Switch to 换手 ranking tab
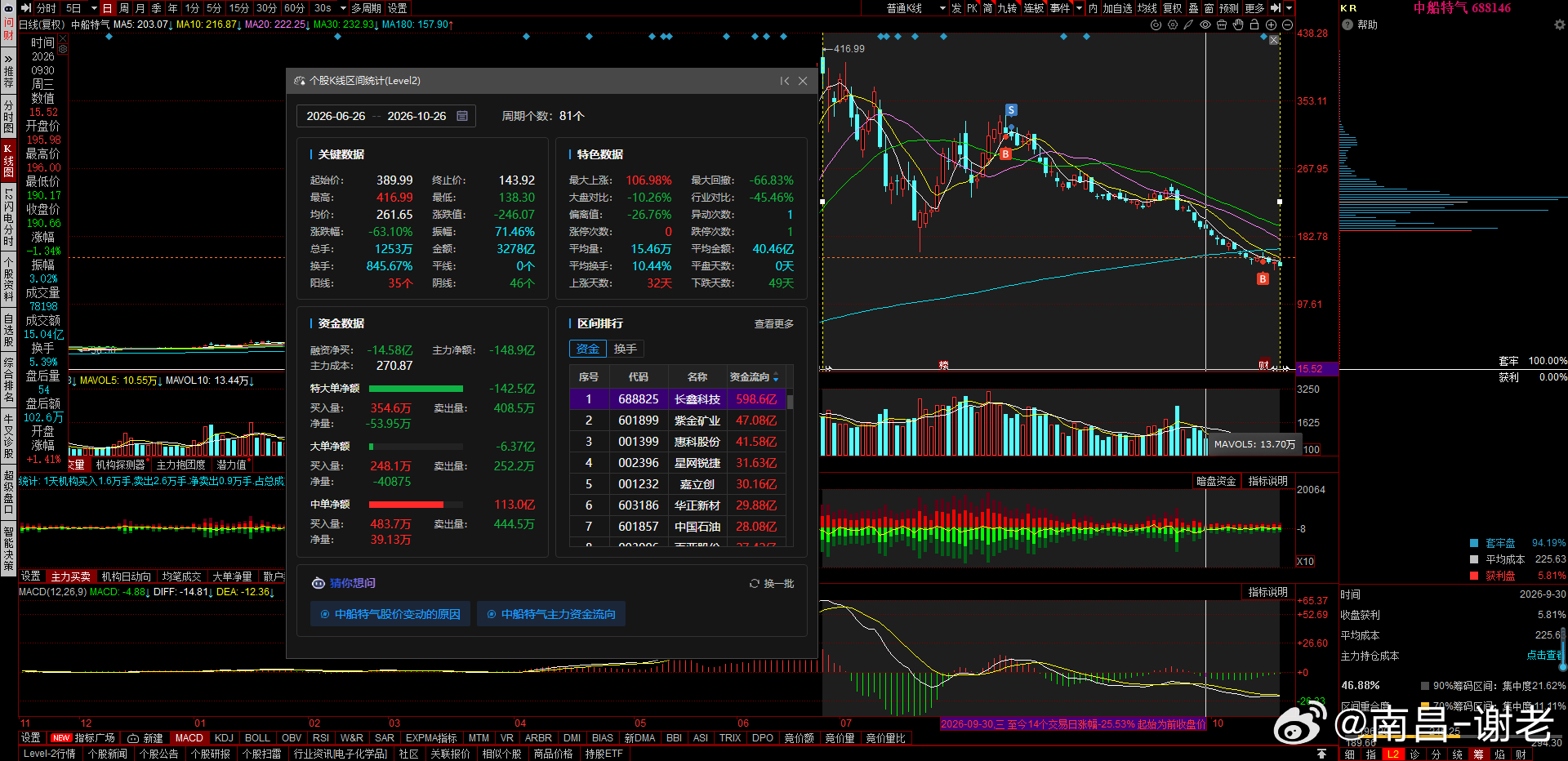The height and width of the screenshot is (761, 1568). pyautogui.click(x=625, y=349)
